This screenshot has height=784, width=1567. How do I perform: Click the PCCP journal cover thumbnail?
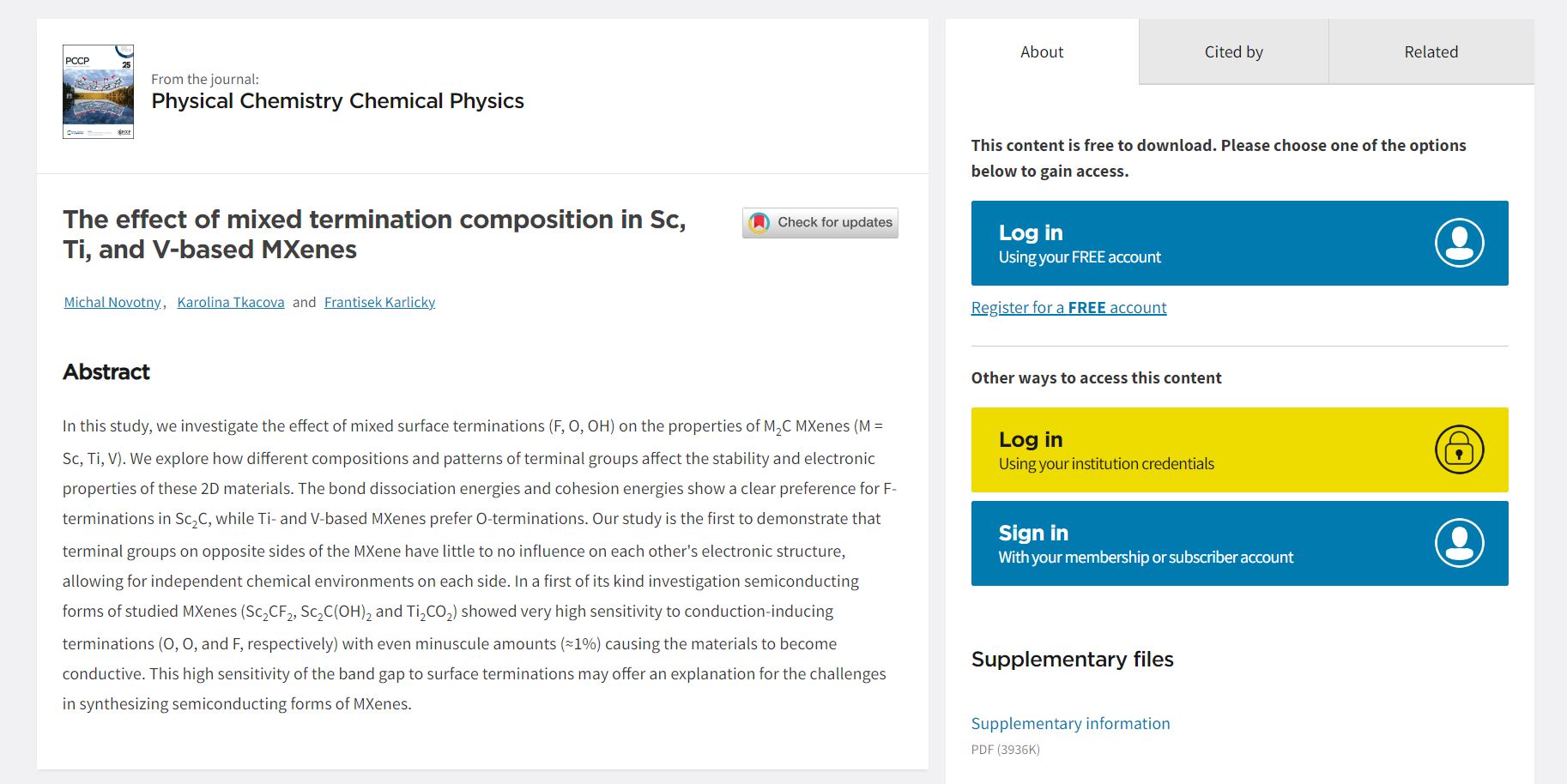[98, 92]
